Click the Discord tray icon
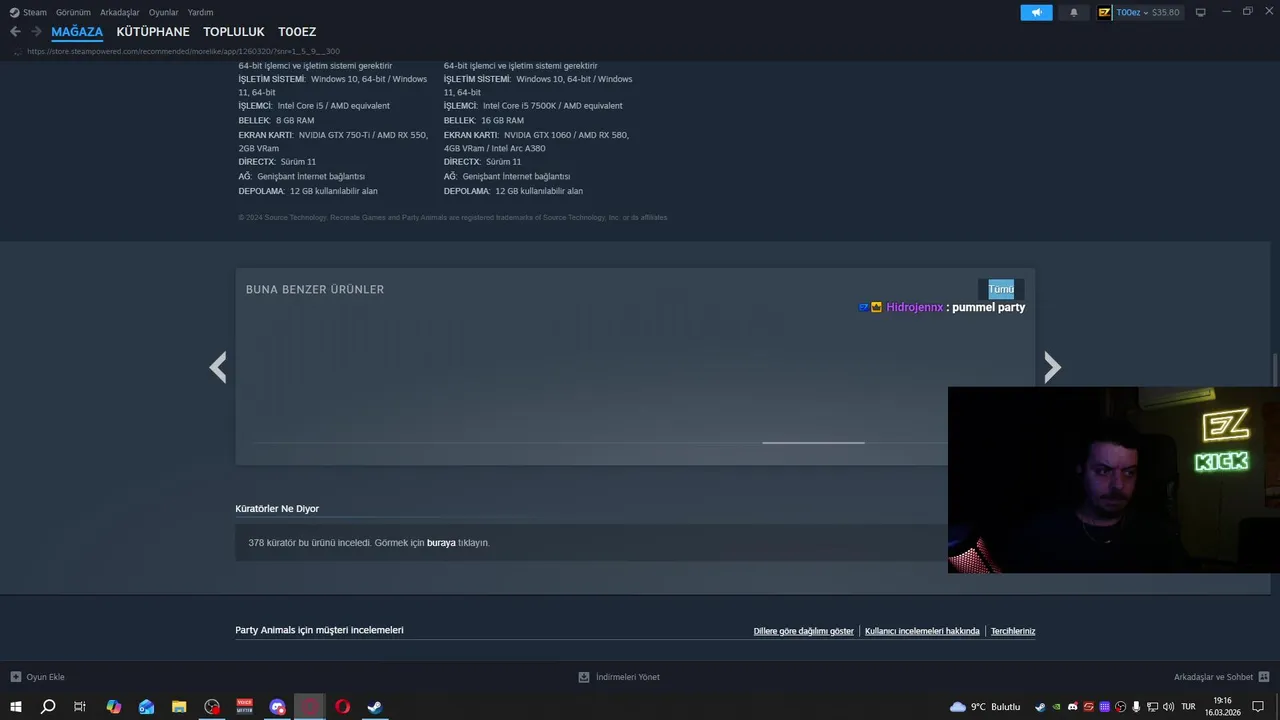 (1073, 707)
